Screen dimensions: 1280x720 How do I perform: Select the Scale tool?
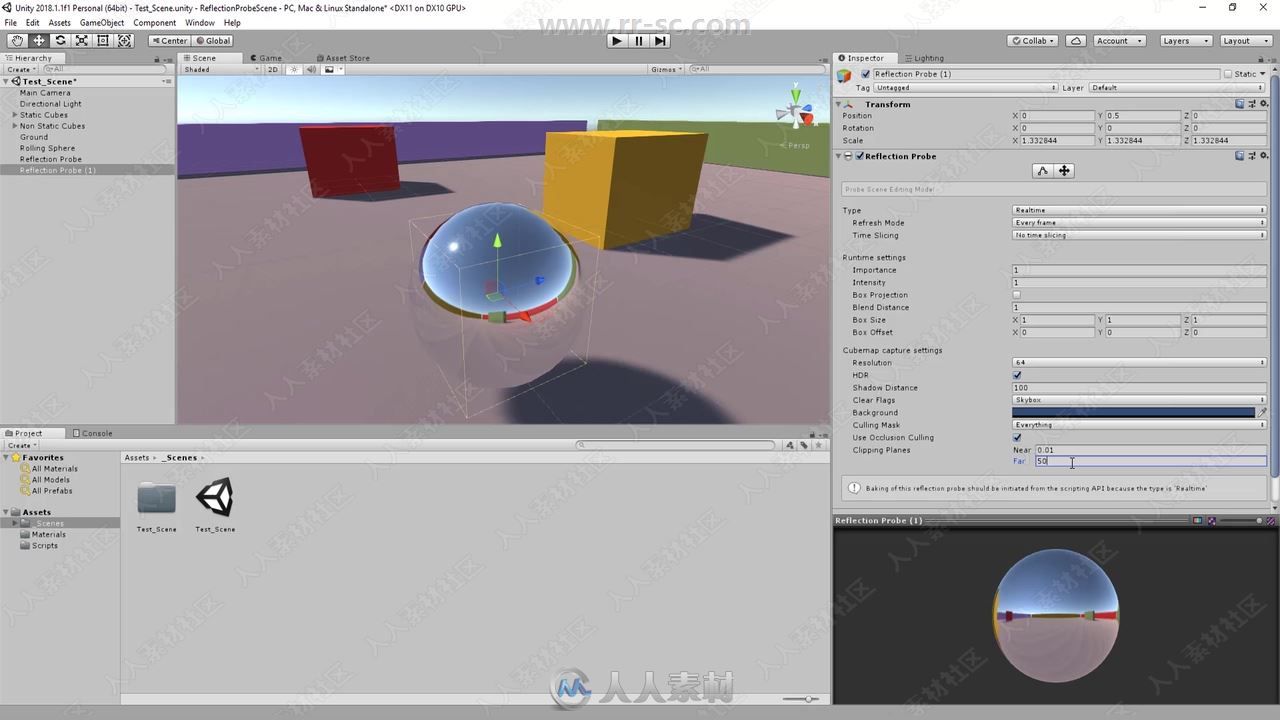[82, 41]
